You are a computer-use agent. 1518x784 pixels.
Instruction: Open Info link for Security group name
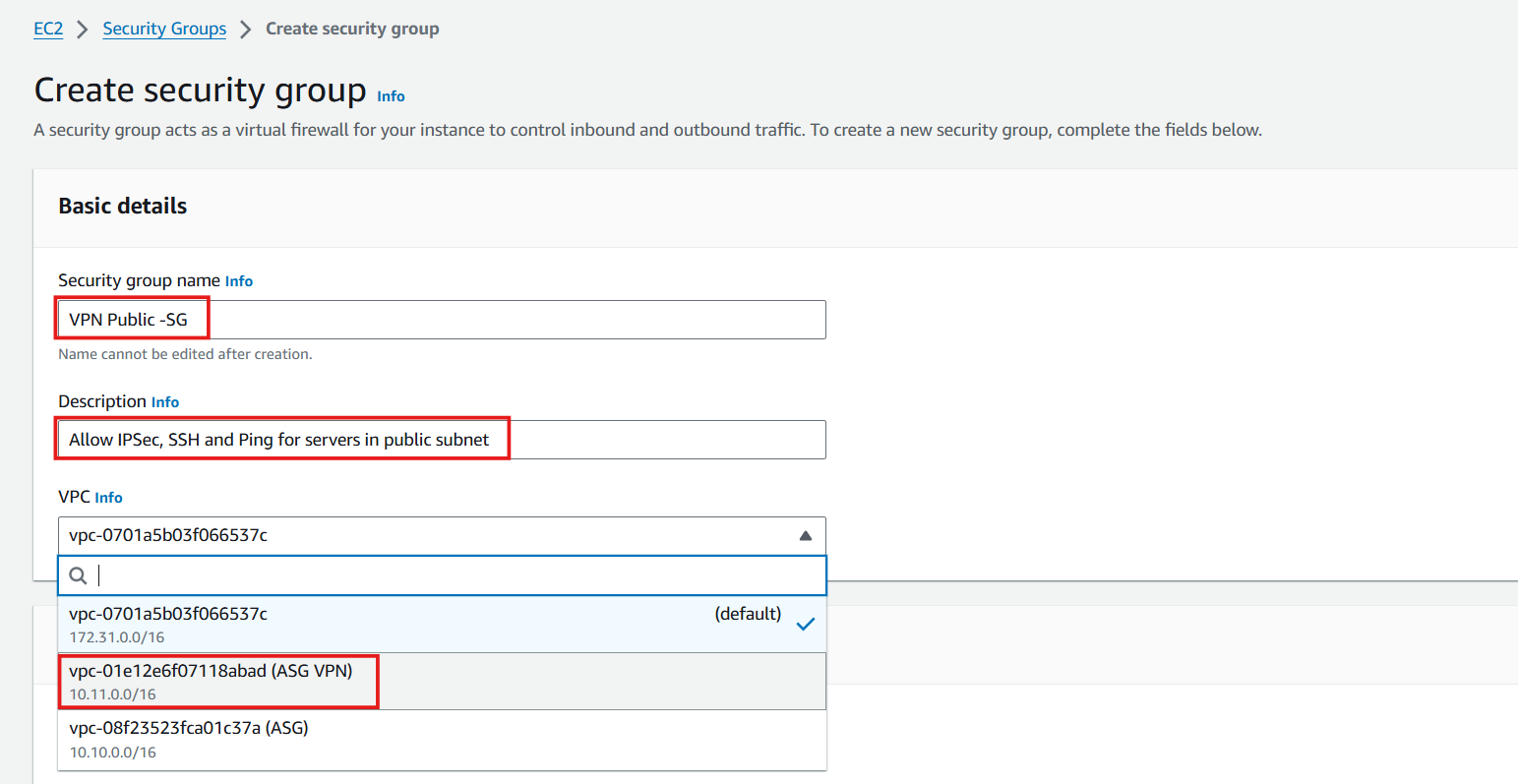[239, 281]
